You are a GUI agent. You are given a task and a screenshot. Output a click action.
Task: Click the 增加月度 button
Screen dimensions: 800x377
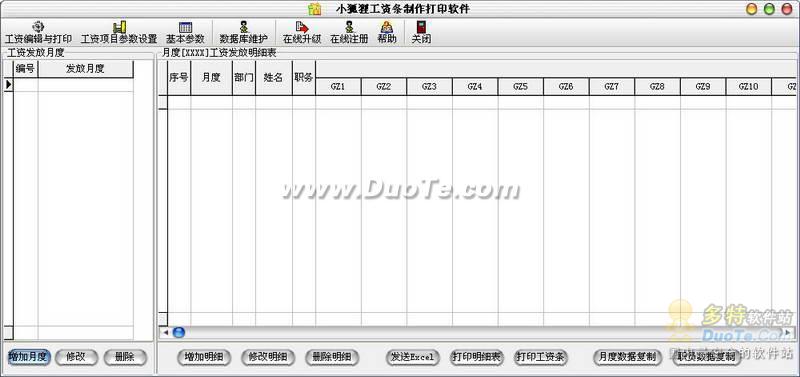(28, 357)
